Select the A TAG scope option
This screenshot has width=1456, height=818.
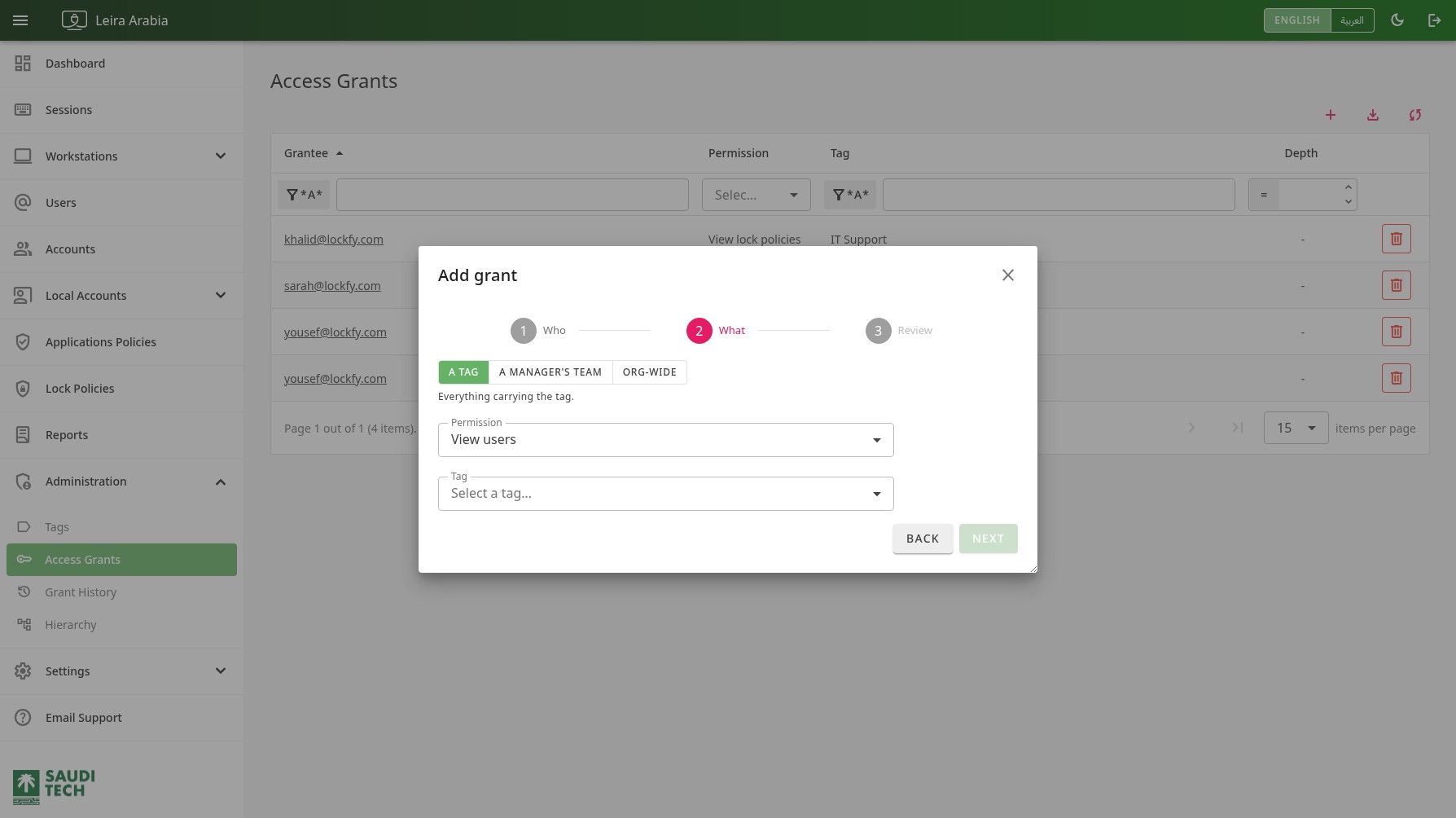click(x=463, y=372)
